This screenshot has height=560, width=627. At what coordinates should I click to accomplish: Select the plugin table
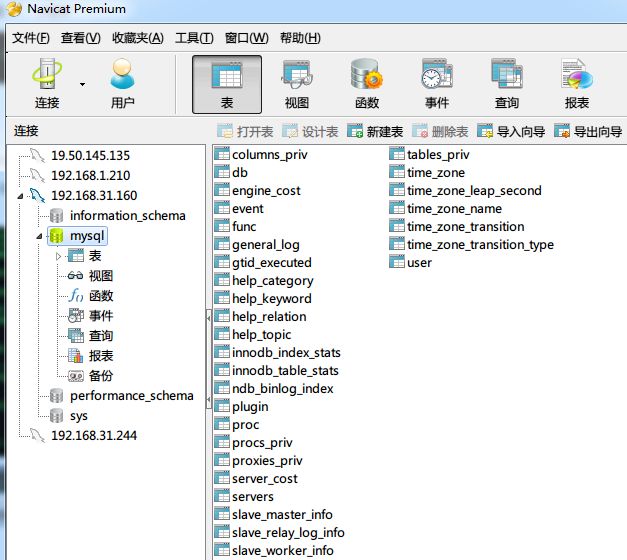[250, 407]
